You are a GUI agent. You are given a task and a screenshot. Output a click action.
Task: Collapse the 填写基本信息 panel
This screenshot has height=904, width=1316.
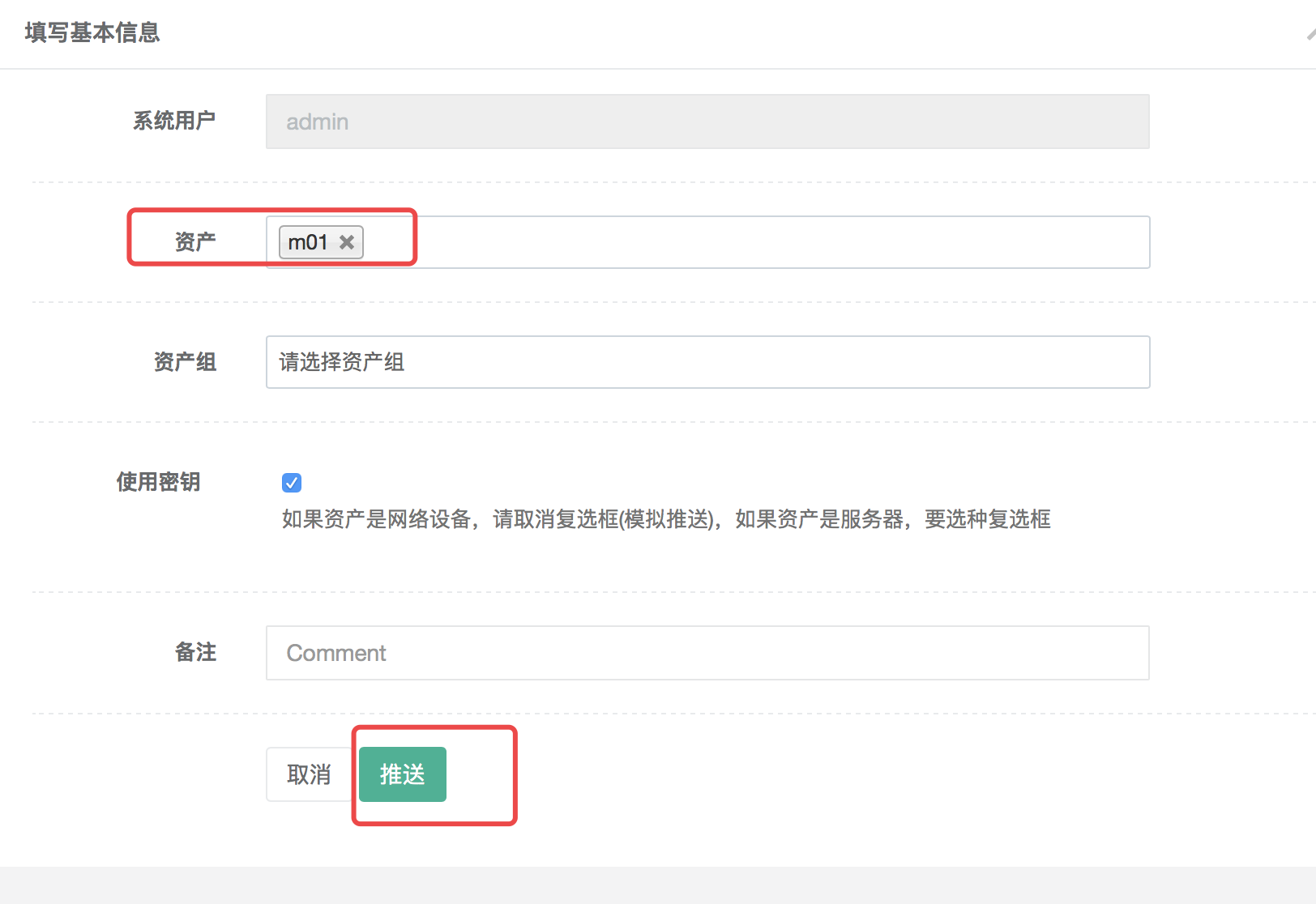(x=1310, y=33)
